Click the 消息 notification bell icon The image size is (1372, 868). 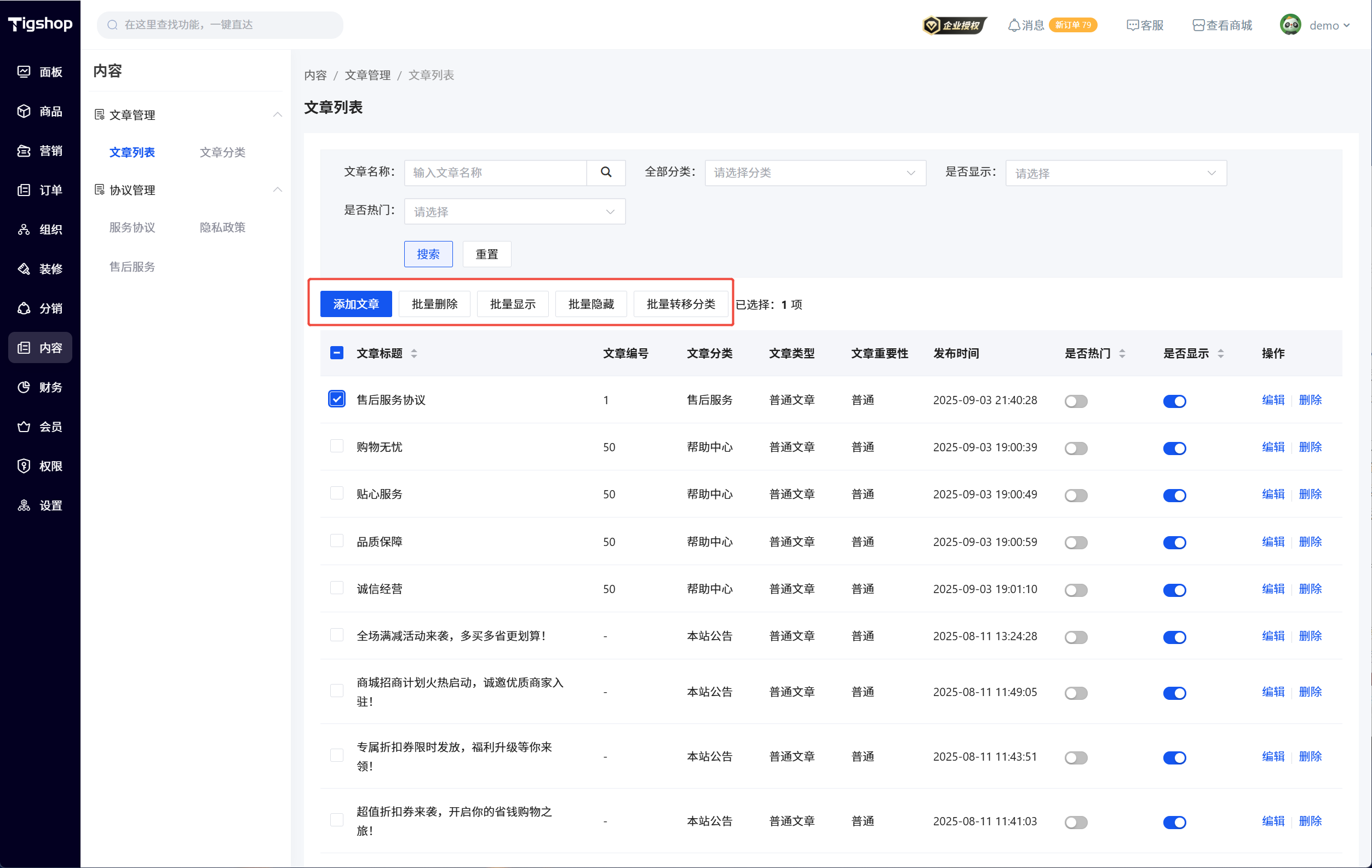tap(1014, 25)
